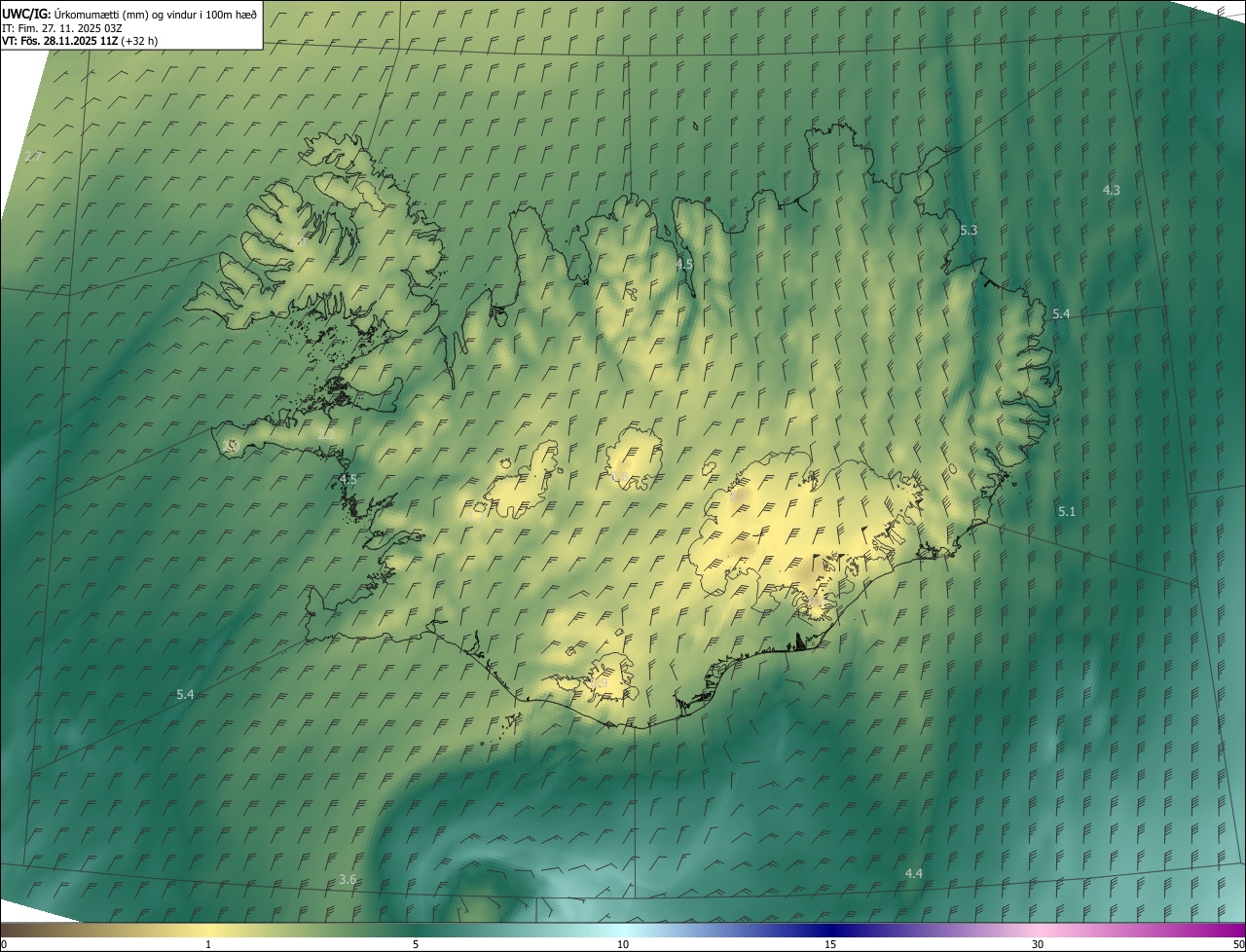Click the colorbar tick label 10
The image size is (1246, 952).
pos(623,944)
